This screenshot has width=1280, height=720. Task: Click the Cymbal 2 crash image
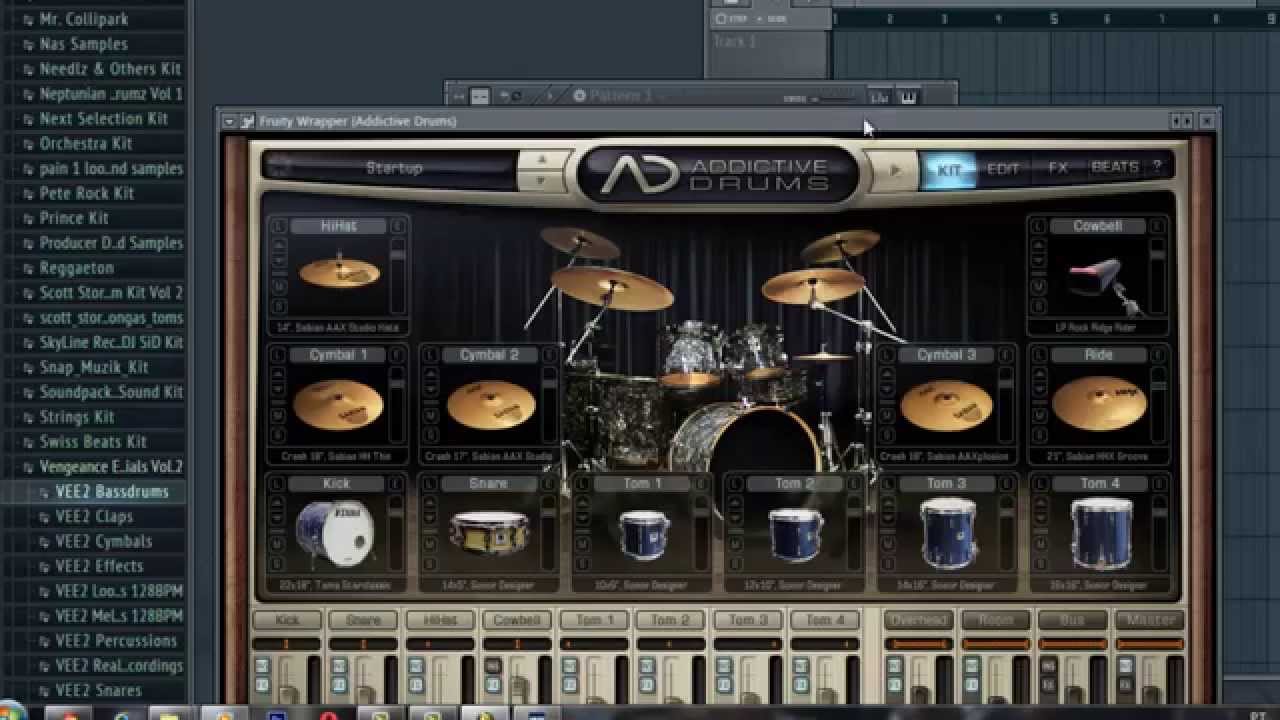point(490,404)
